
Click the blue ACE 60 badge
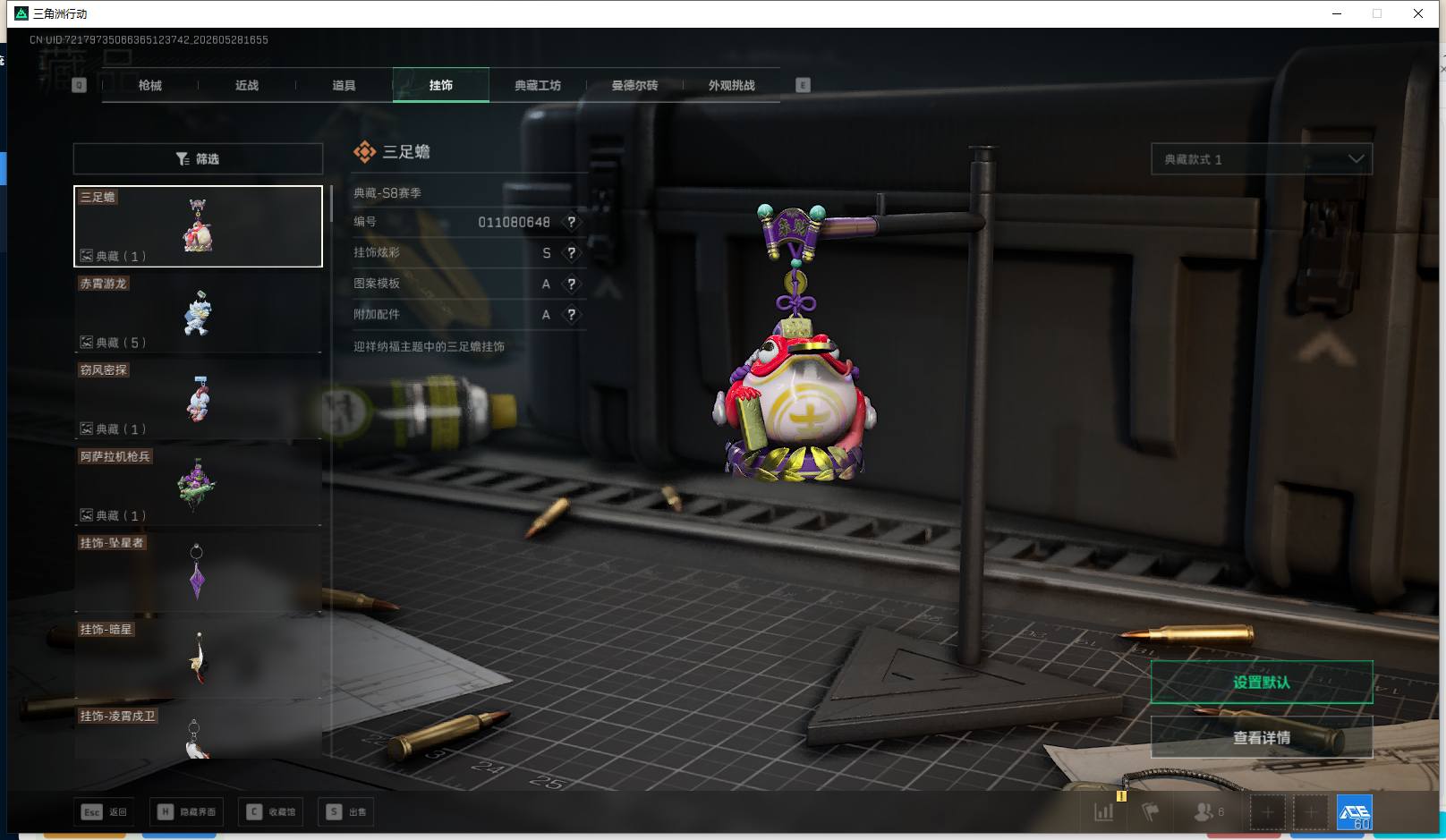coord(1355,812)
